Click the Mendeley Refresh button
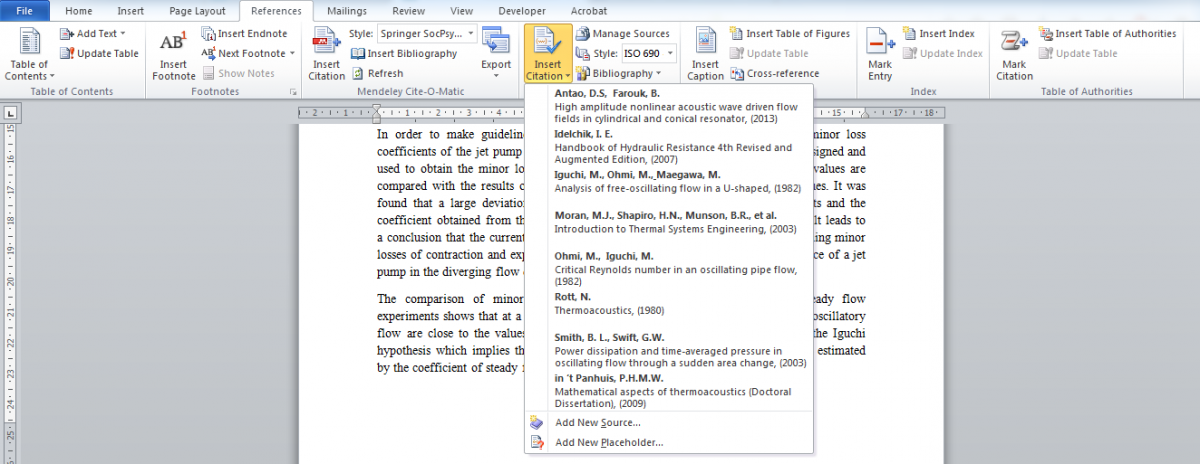1200x464 pixels. pyautogui.click(x=377, y=73)
